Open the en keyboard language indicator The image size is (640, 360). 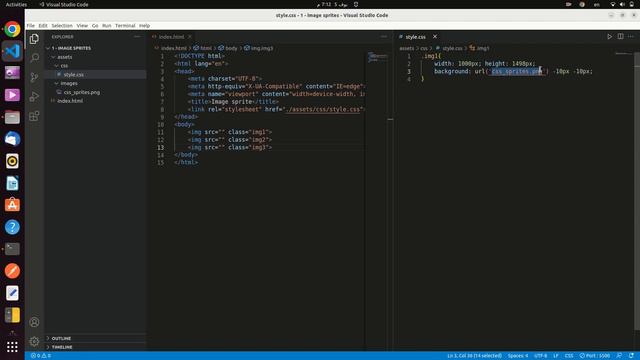597,4
